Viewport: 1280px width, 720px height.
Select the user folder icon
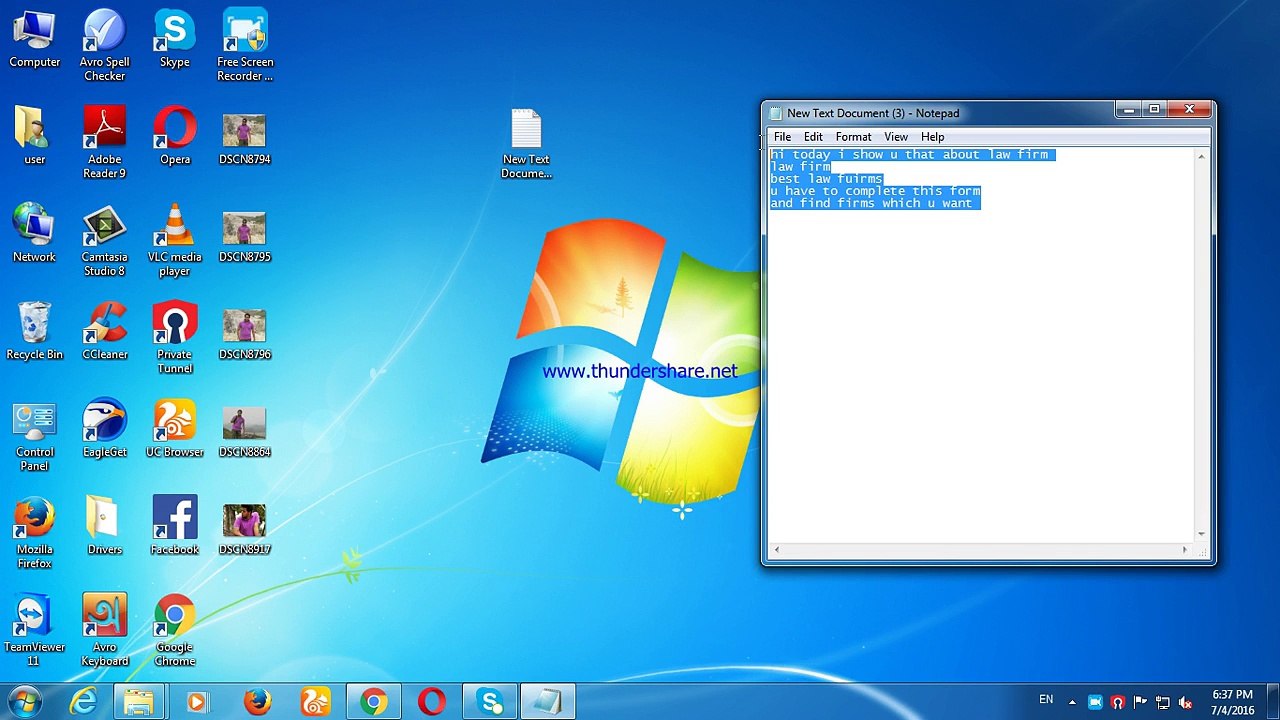click(x=35, y=137)
